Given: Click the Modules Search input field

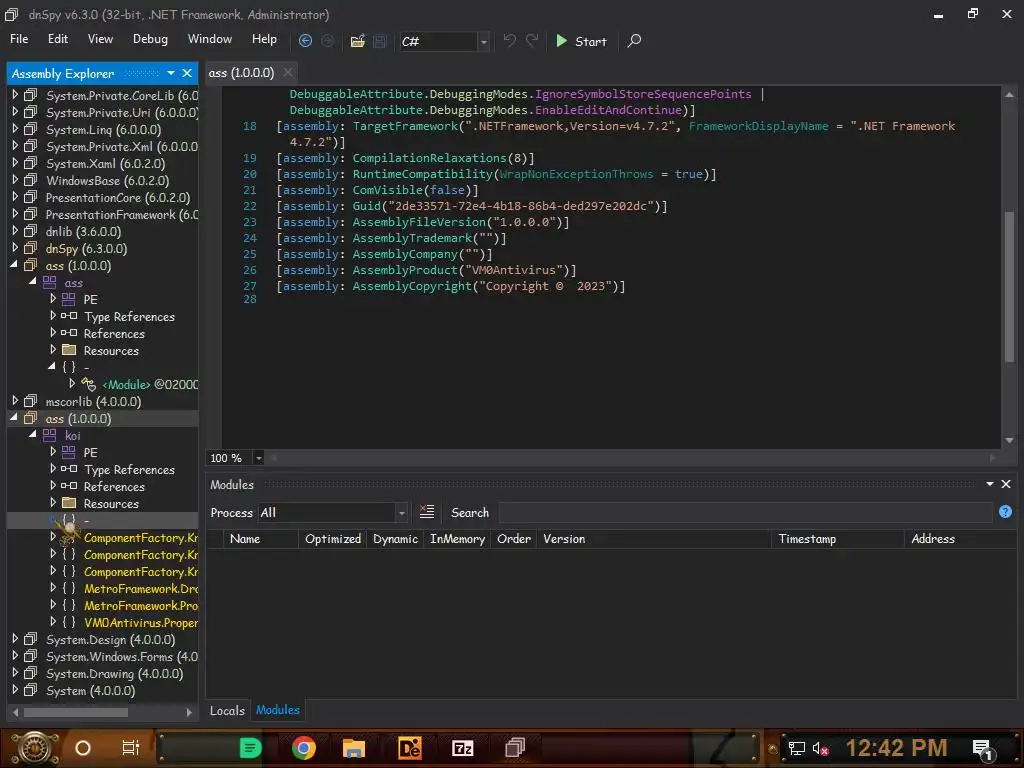Looking at the screenshot, I should coord(745,513).
